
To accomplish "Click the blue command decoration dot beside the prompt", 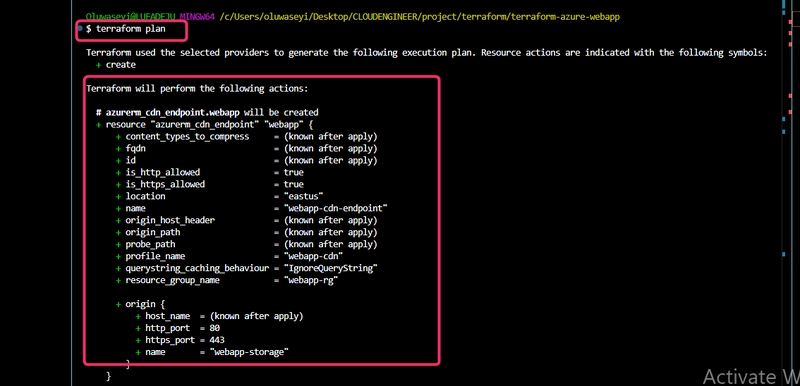I will tap(81, 29).
